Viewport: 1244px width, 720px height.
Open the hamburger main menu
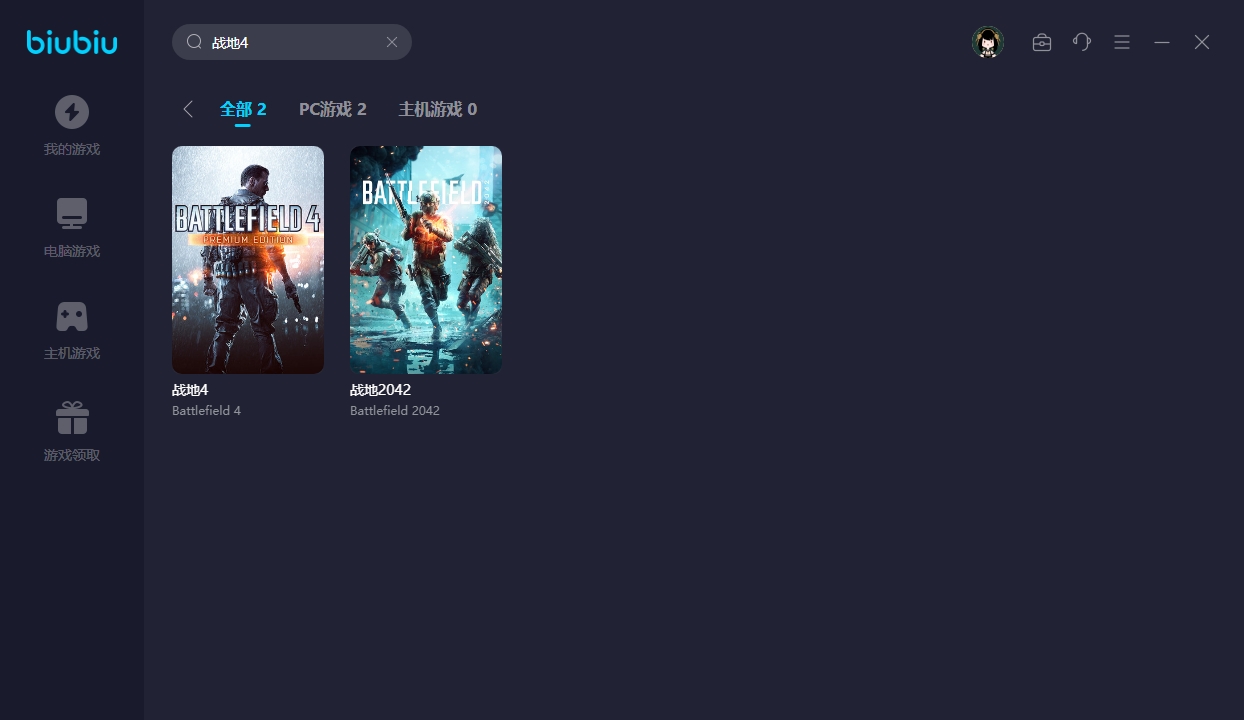click(1122, 42)
